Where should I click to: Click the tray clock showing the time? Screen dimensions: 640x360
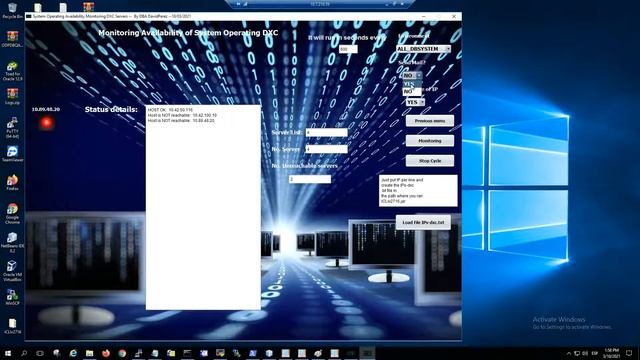[x=612, y=353]
